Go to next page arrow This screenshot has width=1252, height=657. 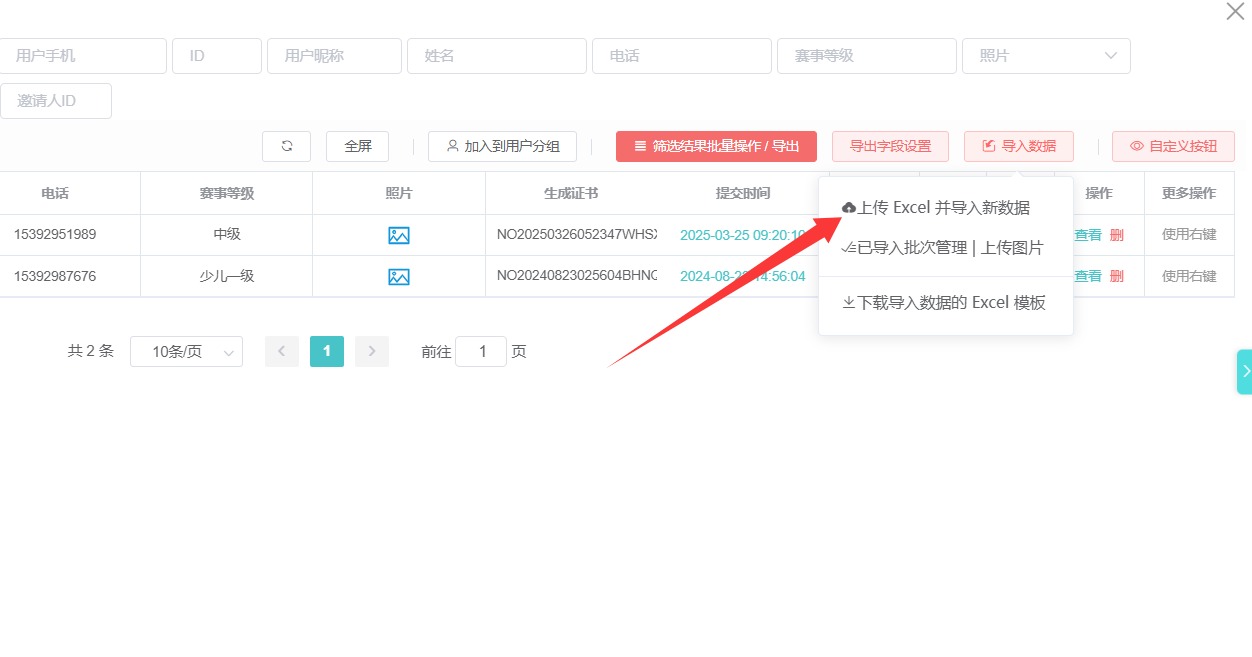372,351
